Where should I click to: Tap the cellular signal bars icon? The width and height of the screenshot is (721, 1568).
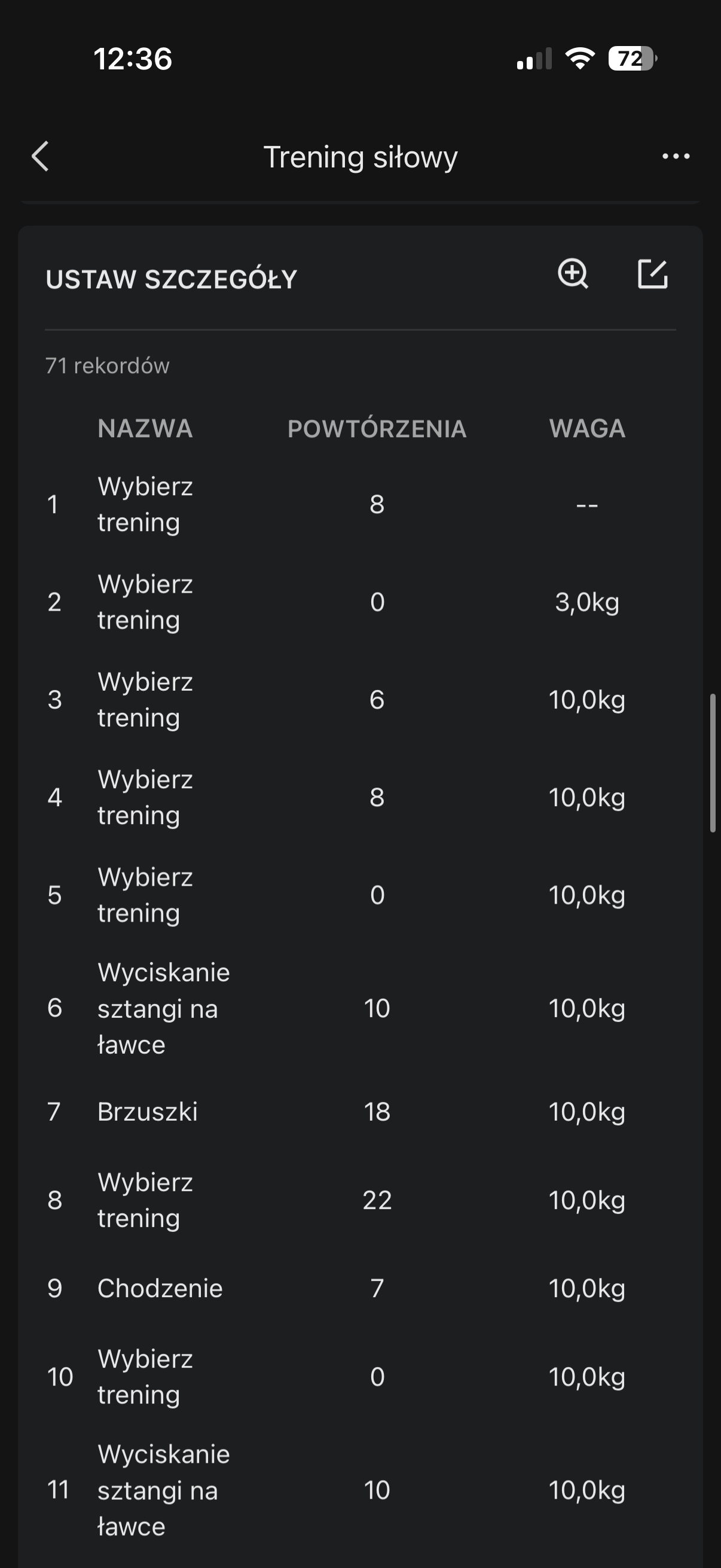(534, 59)
